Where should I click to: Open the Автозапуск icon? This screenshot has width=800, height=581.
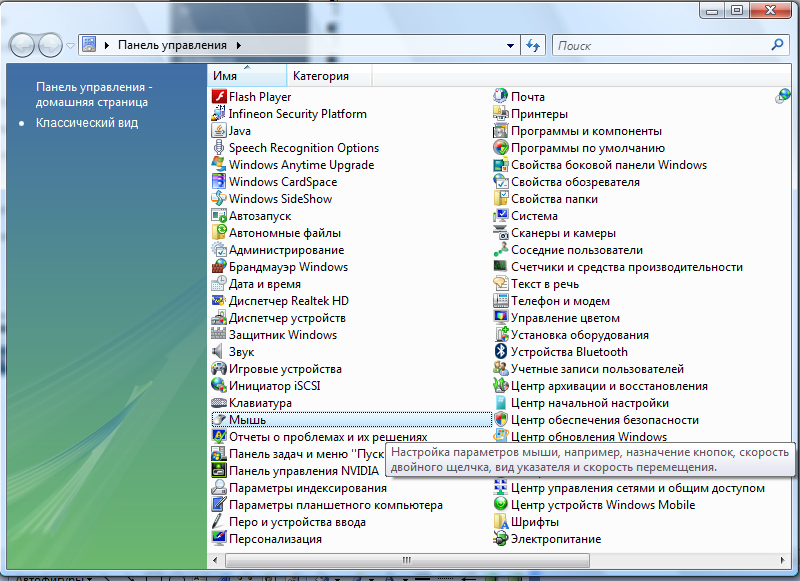[219, 216]
